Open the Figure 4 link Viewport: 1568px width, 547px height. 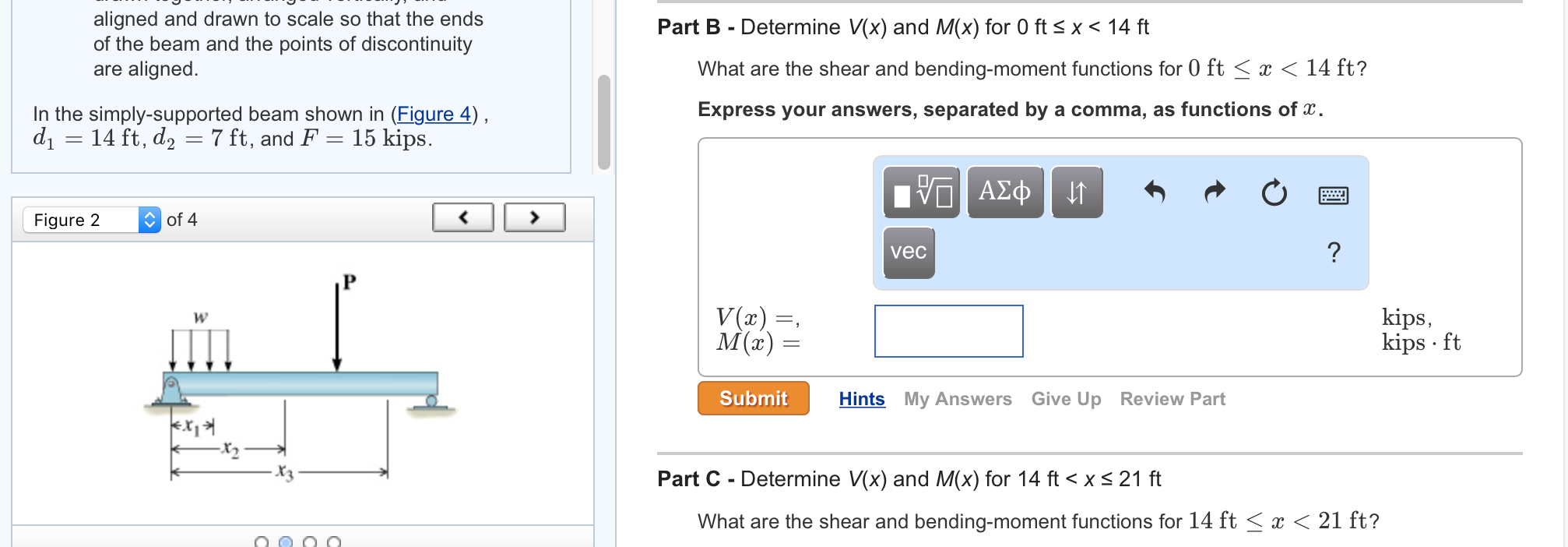click(434, 115)
